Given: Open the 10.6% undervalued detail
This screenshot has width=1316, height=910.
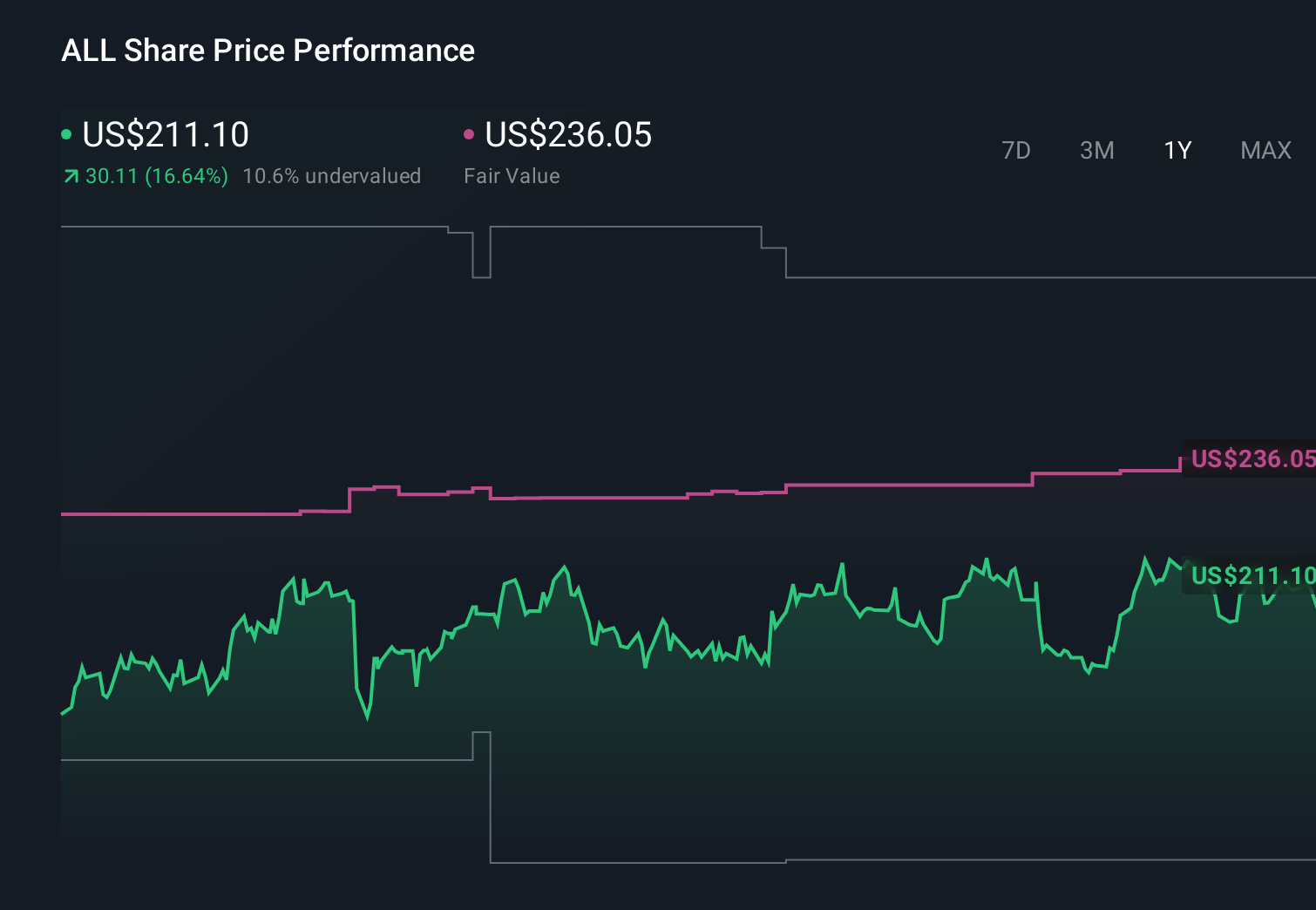Looking at the screenshot, I should [332, 175].
